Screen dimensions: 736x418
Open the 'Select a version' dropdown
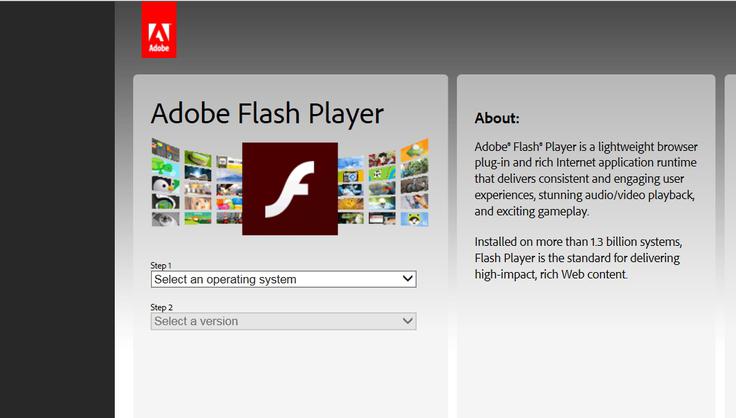pyautogui.click(x=284, y=321)
